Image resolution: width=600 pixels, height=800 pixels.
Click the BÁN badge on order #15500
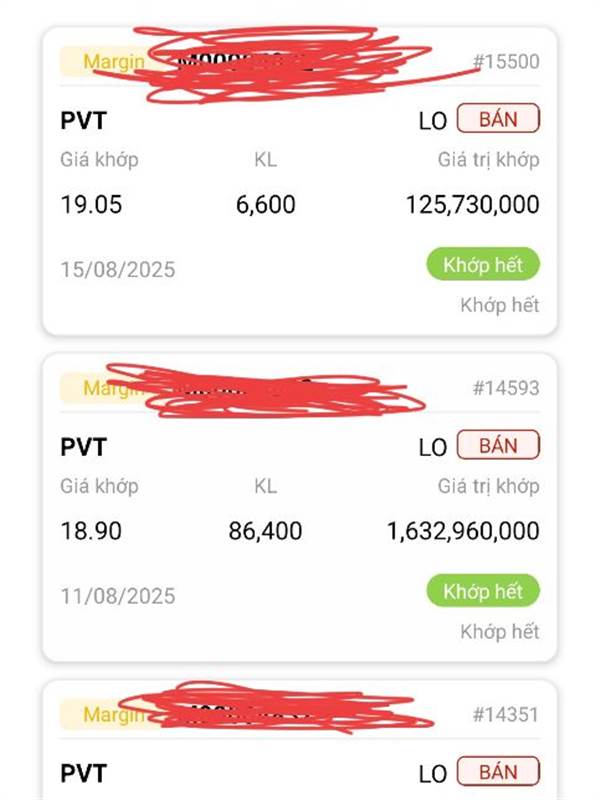(x=498, y=118)
